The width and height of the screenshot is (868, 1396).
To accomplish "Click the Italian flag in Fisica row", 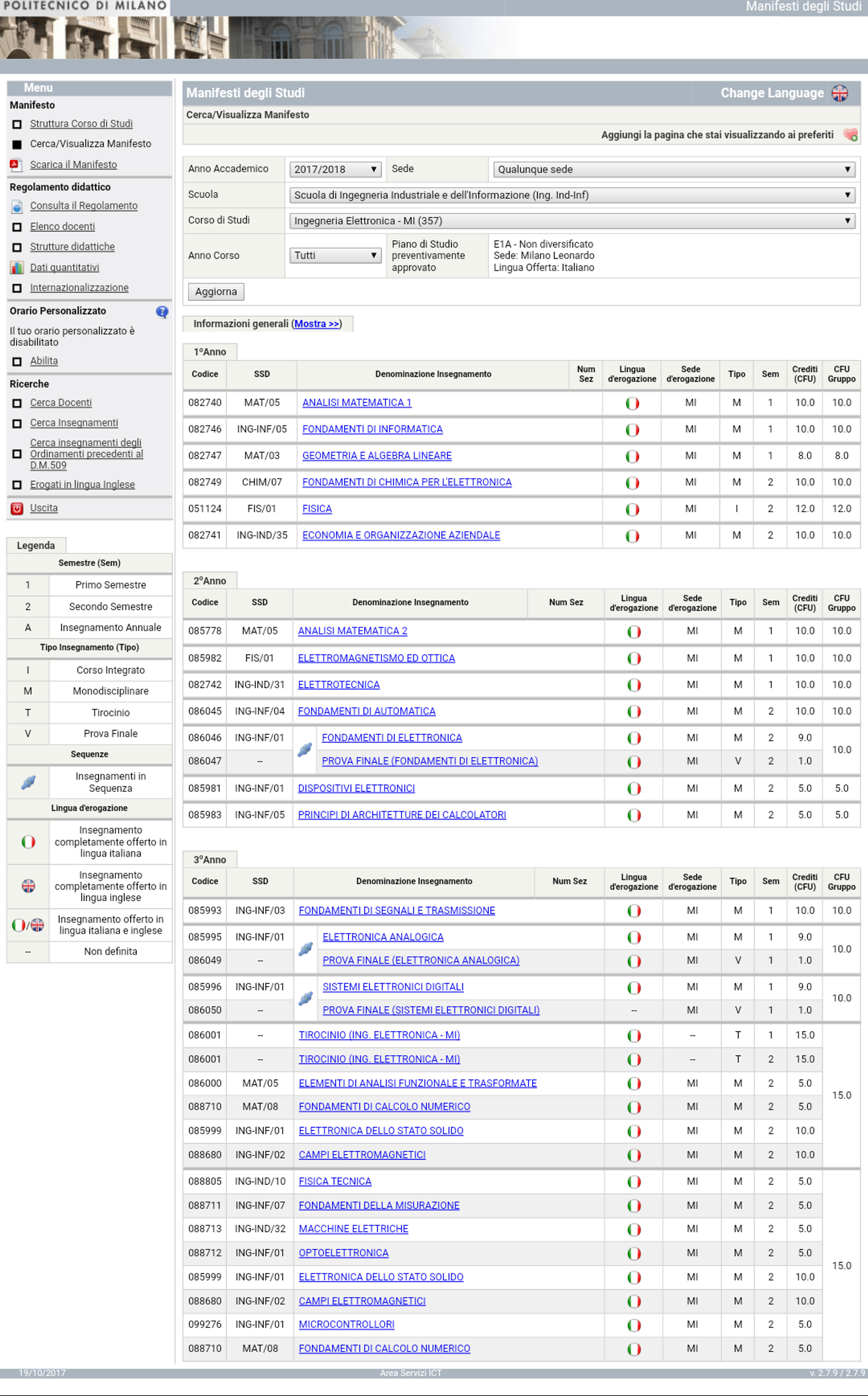I will coord(632,509).
